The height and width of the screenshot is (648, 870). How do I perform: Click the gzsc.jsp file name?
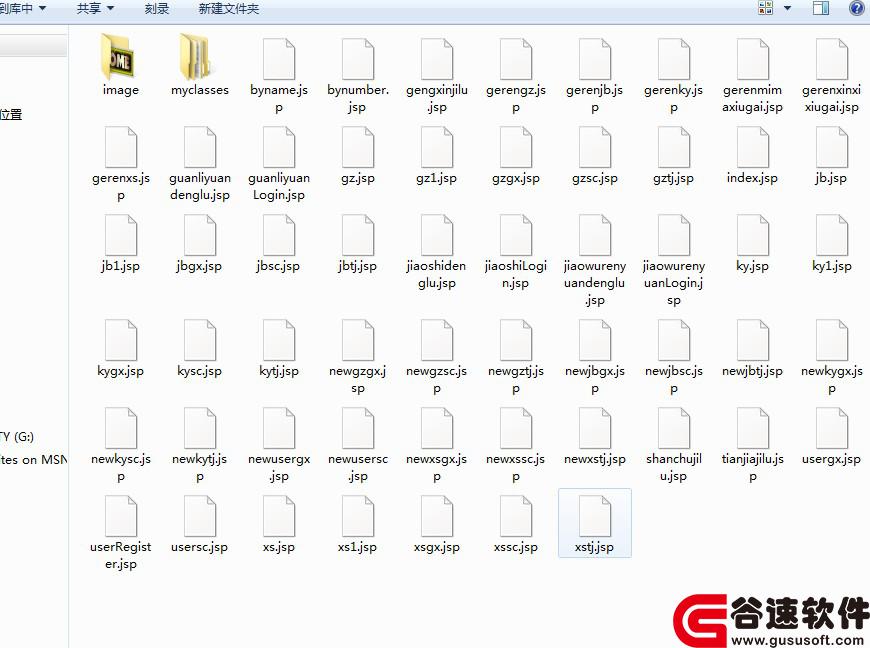pos(594,178)
